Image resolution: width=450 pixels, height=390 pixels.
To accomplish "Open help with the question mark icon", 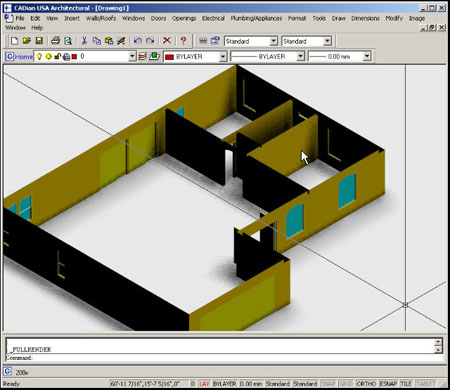I will pyautogui.click(x=183, y=41).
